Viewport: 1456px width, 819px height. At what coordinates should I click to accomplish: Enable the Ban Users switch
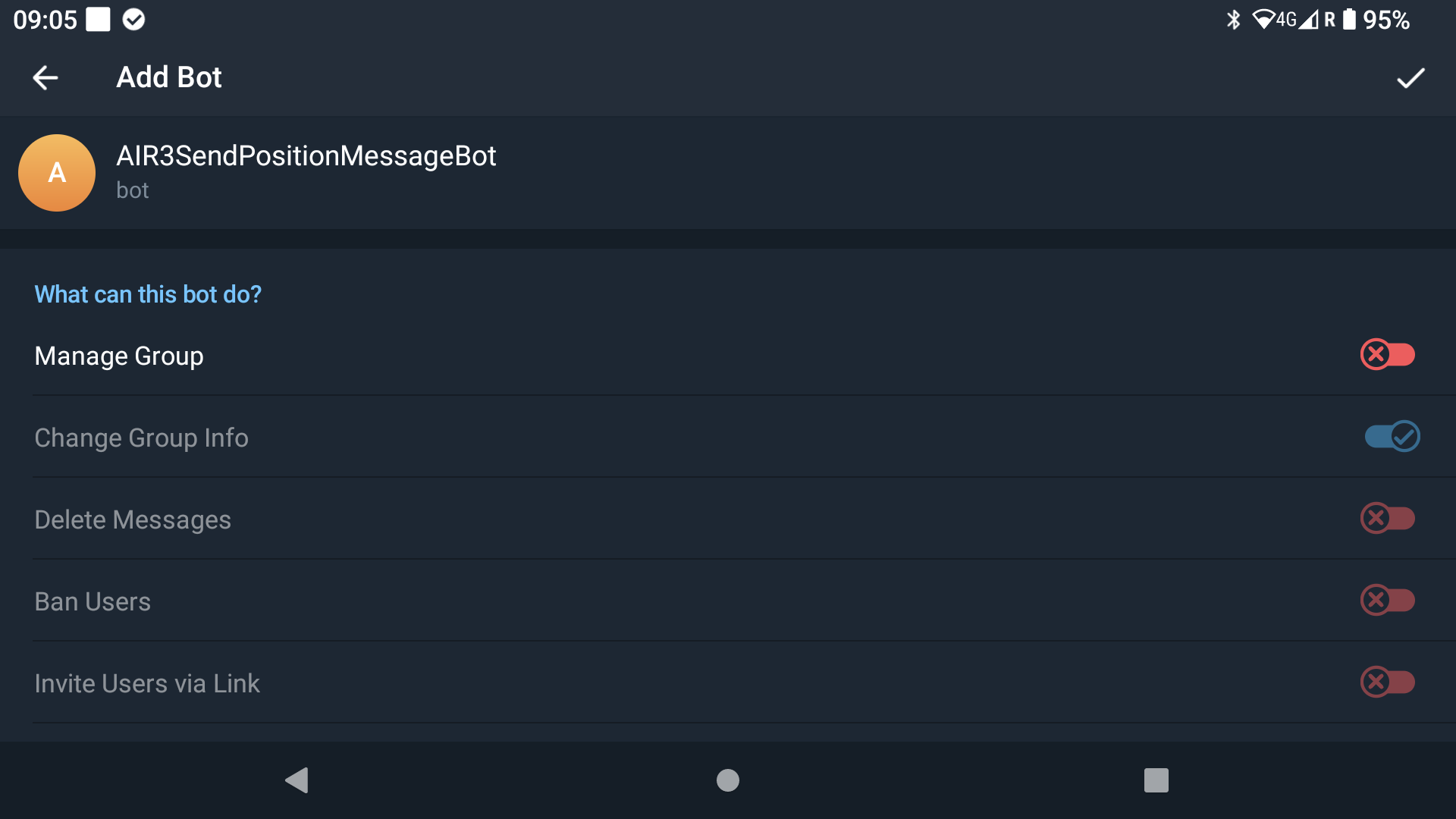coord(1388,600)
